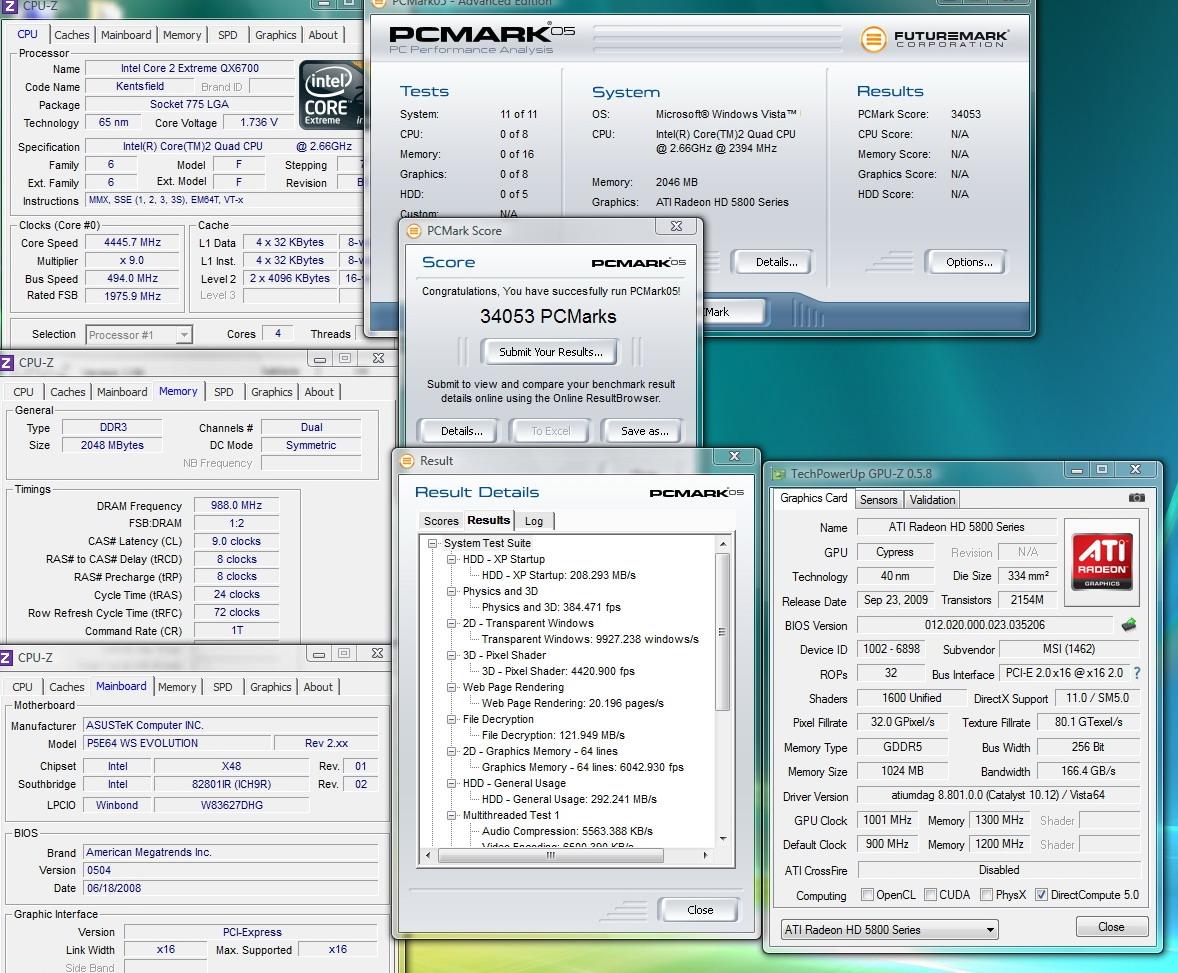Viewport: 1178px width, 973px height.
Task: Minimize the CPU-Z Memory window
Action: pyautogui.click(x=319, y=359)
